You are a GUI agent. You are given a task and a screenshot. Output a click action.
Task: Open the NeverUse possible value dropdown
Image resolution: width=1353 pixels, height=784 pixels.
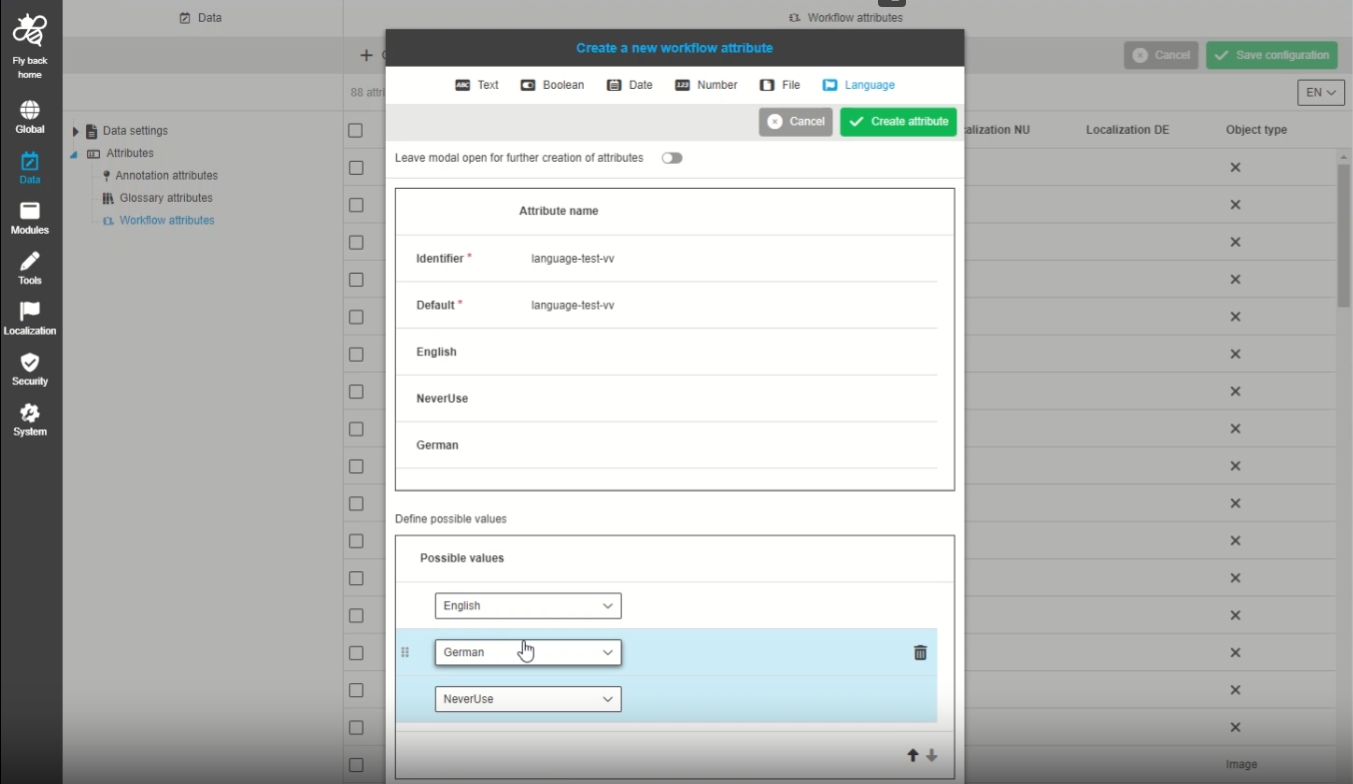pyautogui.click(x=528, y=699)
